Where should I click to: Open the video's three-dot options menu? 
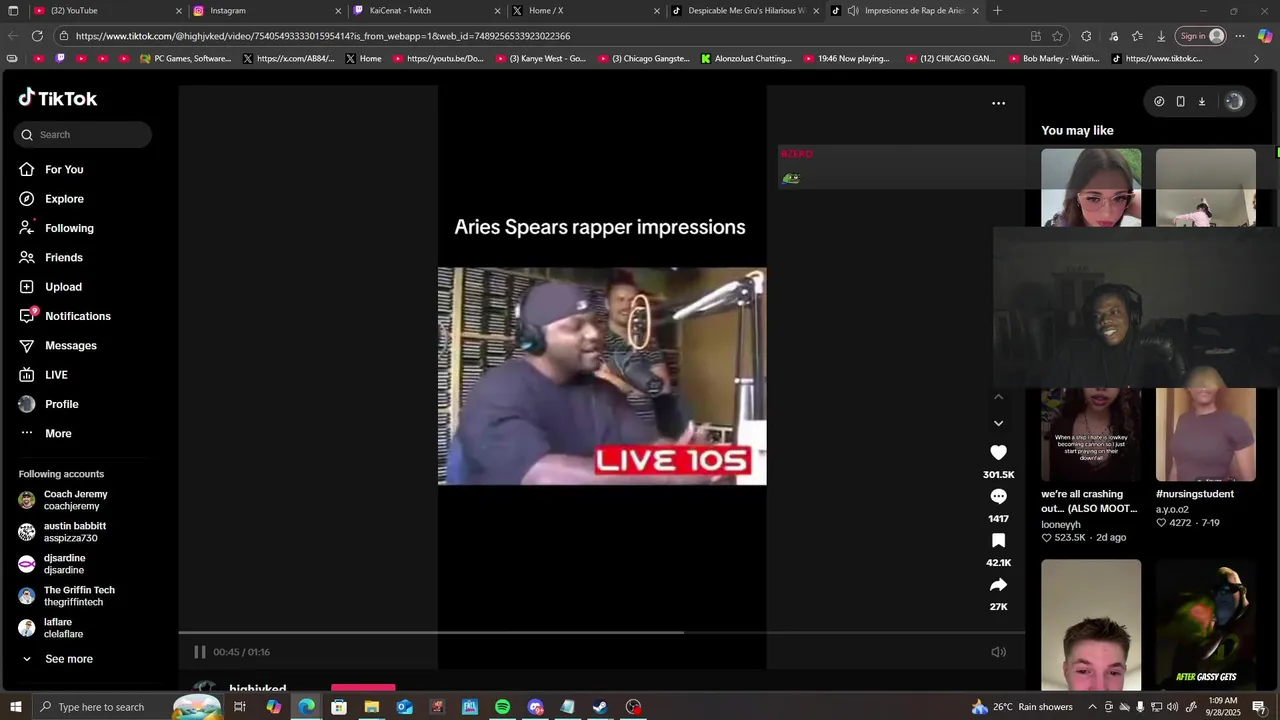(x=998, y=103)
